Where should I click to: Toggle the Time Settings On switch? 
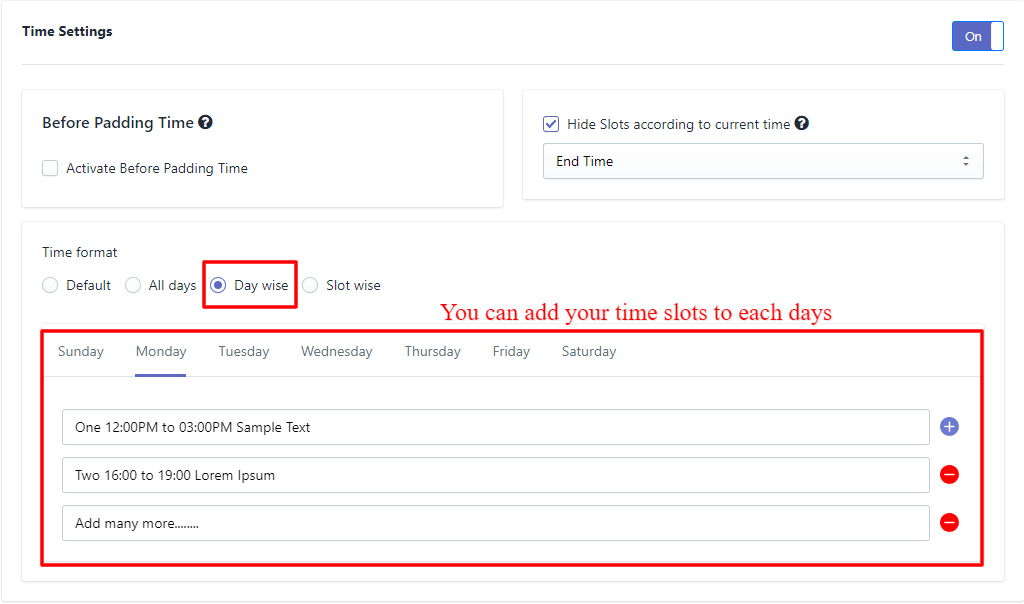click(x=977, y=37)
